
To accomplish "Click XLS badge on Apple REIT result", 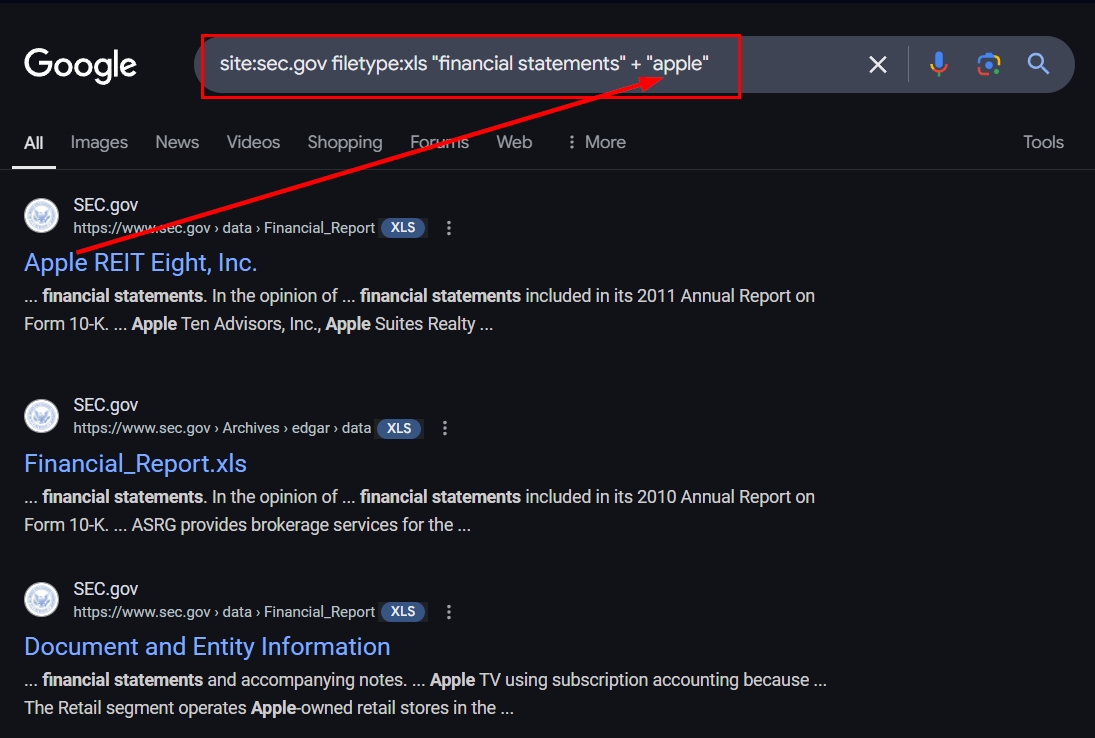I will (x=403, y=228).
